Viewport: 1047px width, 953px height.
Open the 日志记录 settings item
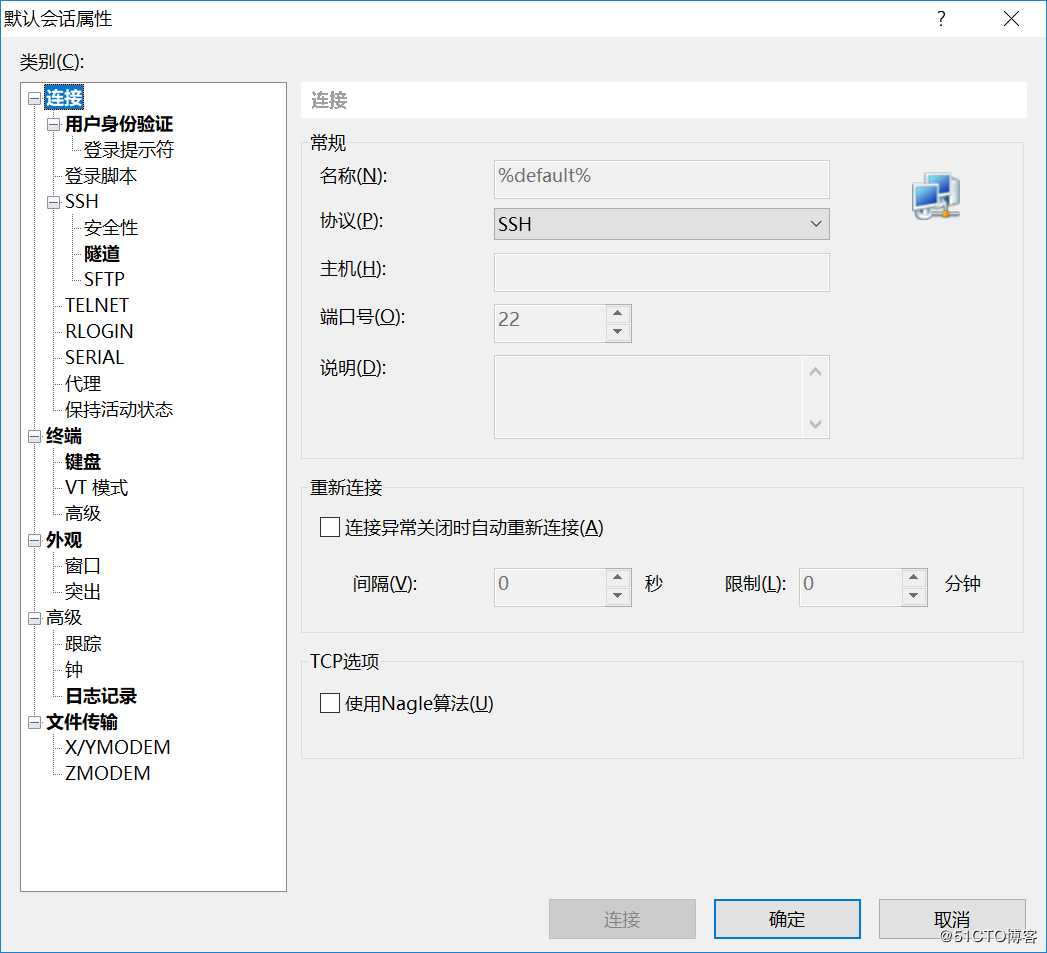point(101,696)
